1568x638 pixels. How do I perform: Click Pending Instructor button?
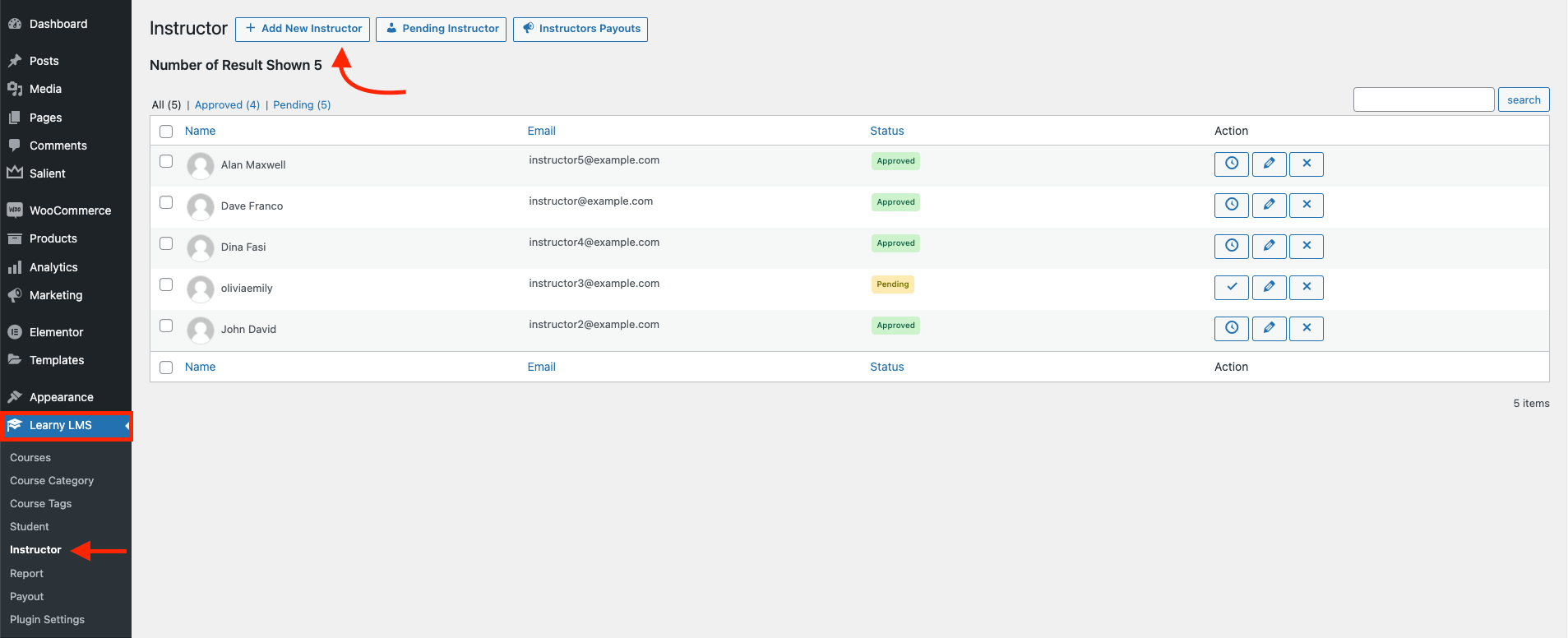[441, 29]
